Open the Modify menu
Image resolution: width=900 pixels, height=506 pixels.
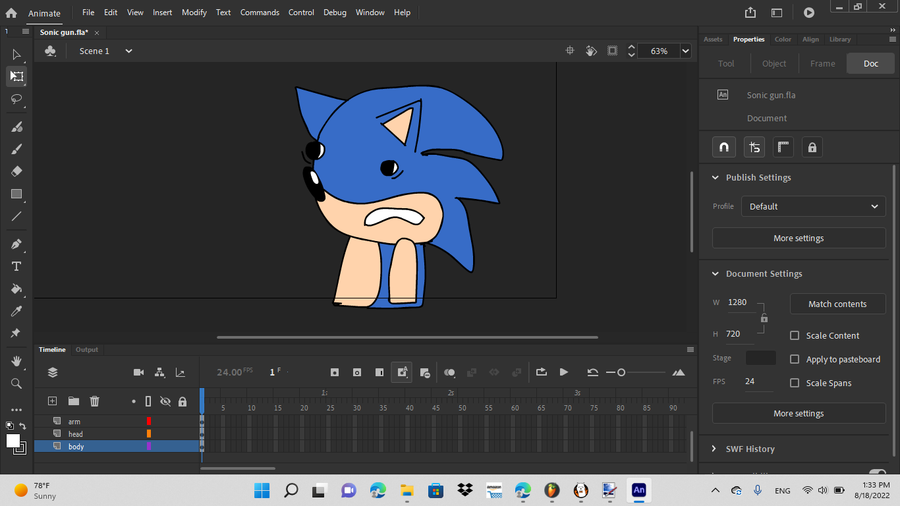pos(194,13)
